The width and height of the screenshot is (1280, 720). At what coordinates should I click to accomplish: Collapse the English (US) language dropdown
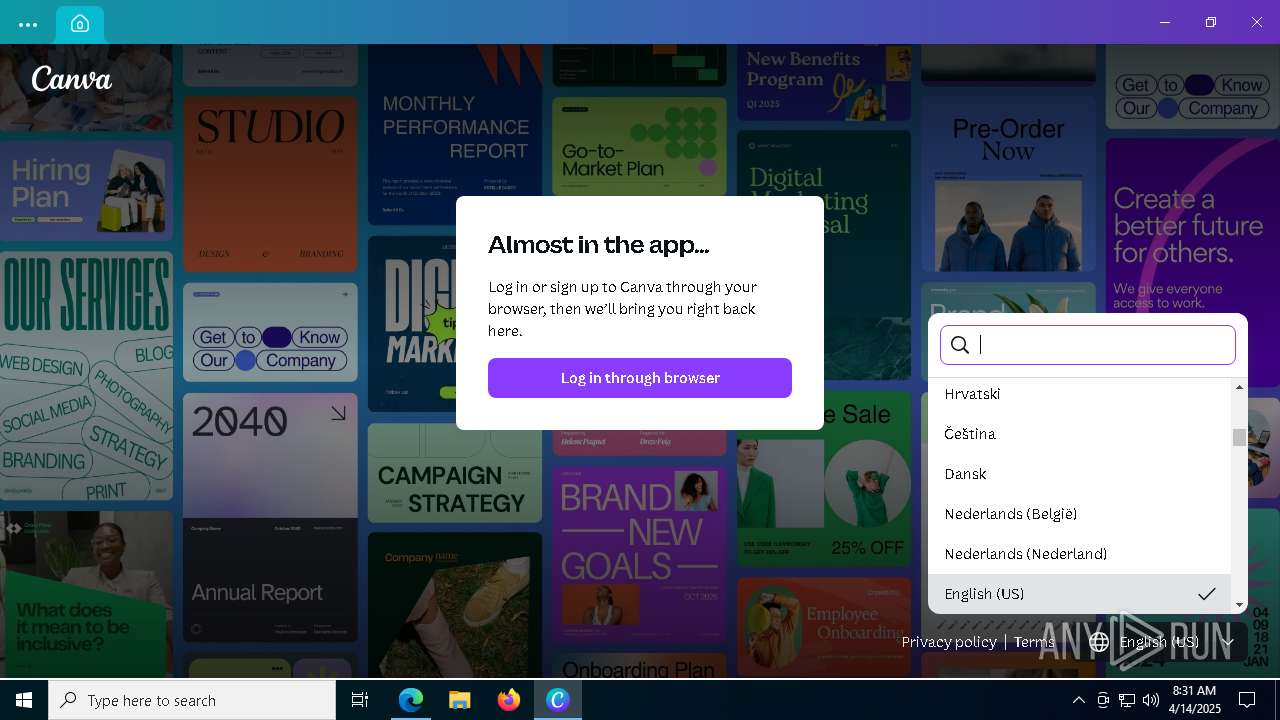tap(1160, 642)
